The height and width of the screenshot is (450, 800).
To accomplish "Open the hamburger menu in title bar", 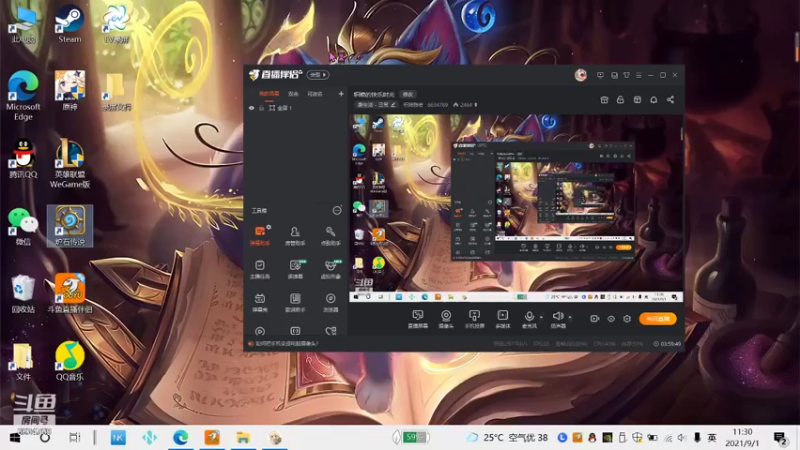I will coord(638,75).
